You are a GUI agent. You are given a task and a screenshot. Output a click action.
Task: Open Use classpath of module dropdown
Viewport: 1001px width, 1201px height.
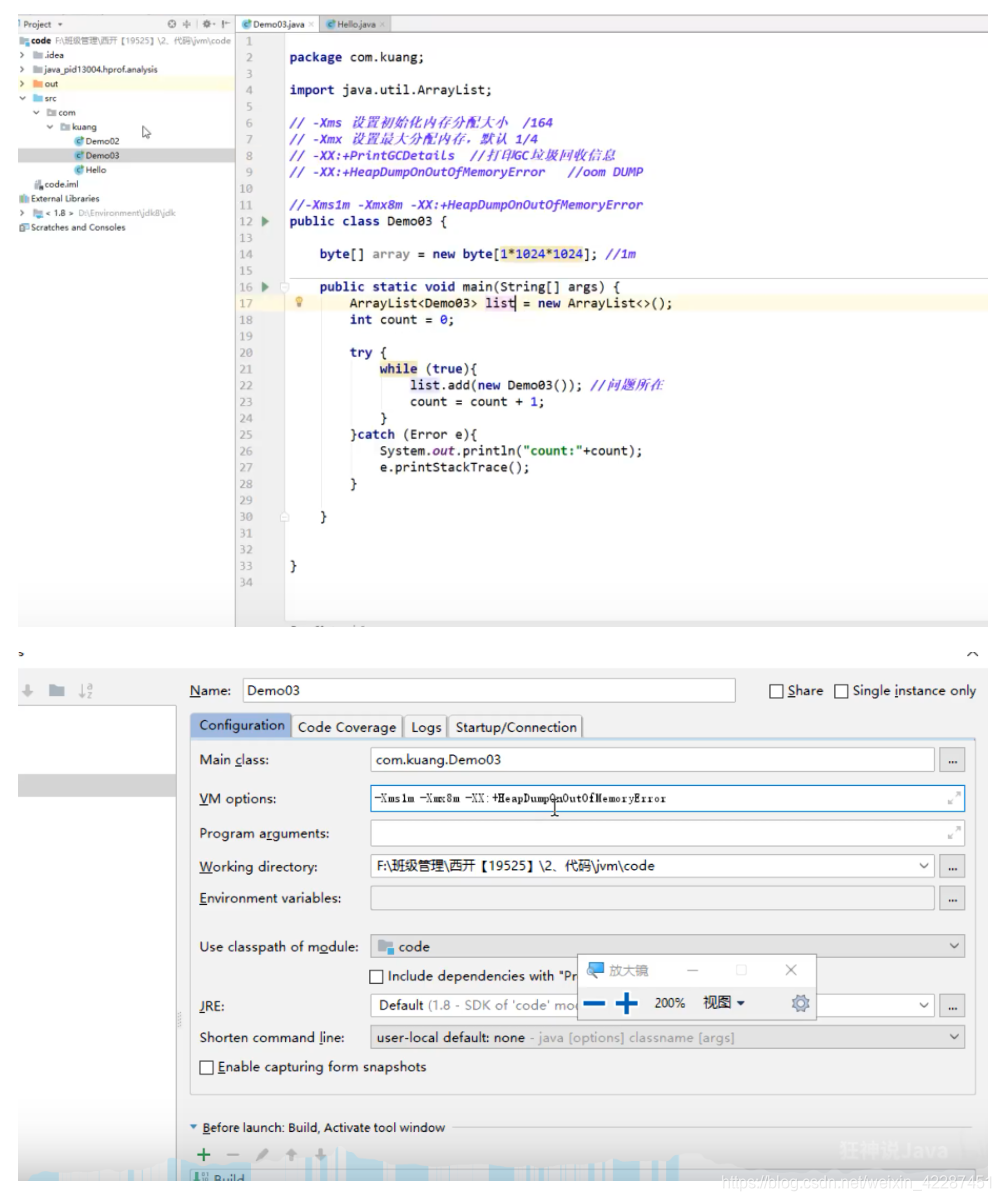[x=955, y=946]
